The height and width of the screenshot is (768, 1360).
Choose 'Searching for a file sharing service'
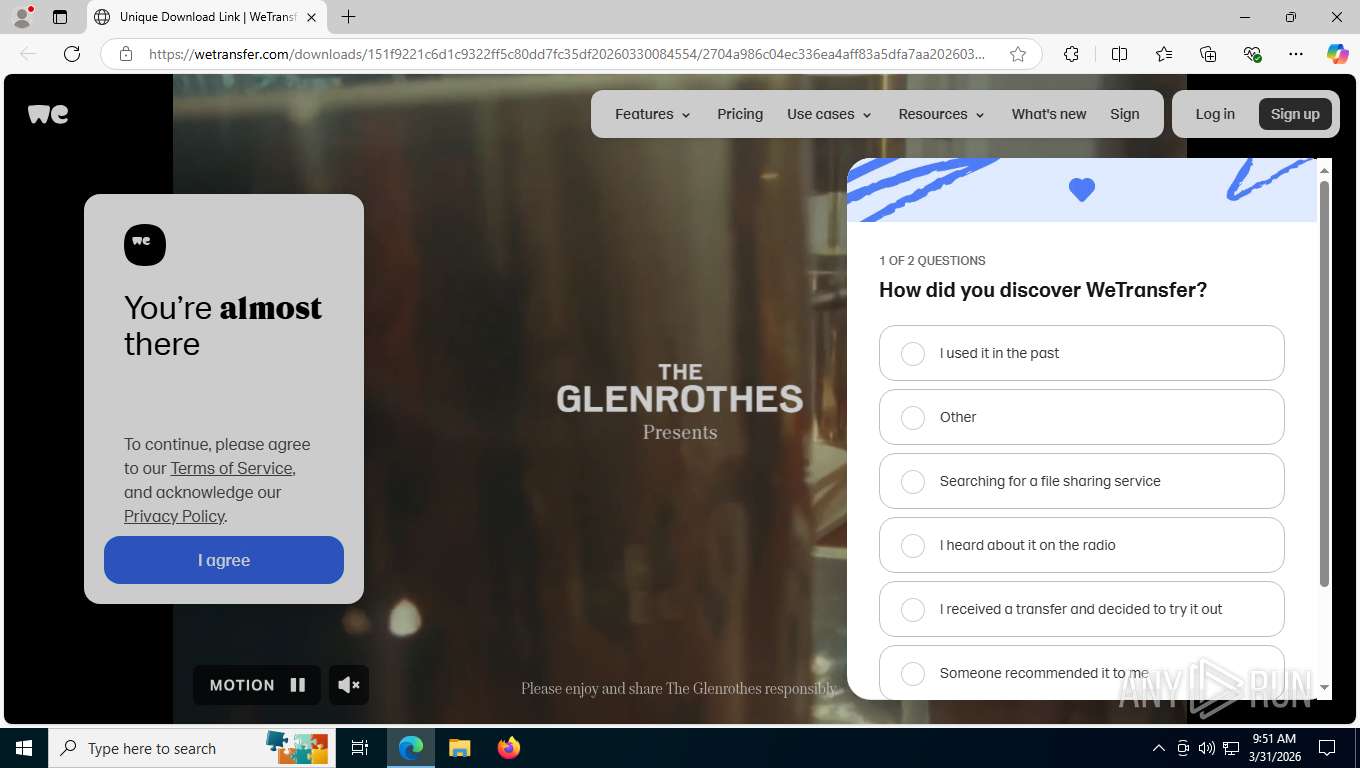1081,481
